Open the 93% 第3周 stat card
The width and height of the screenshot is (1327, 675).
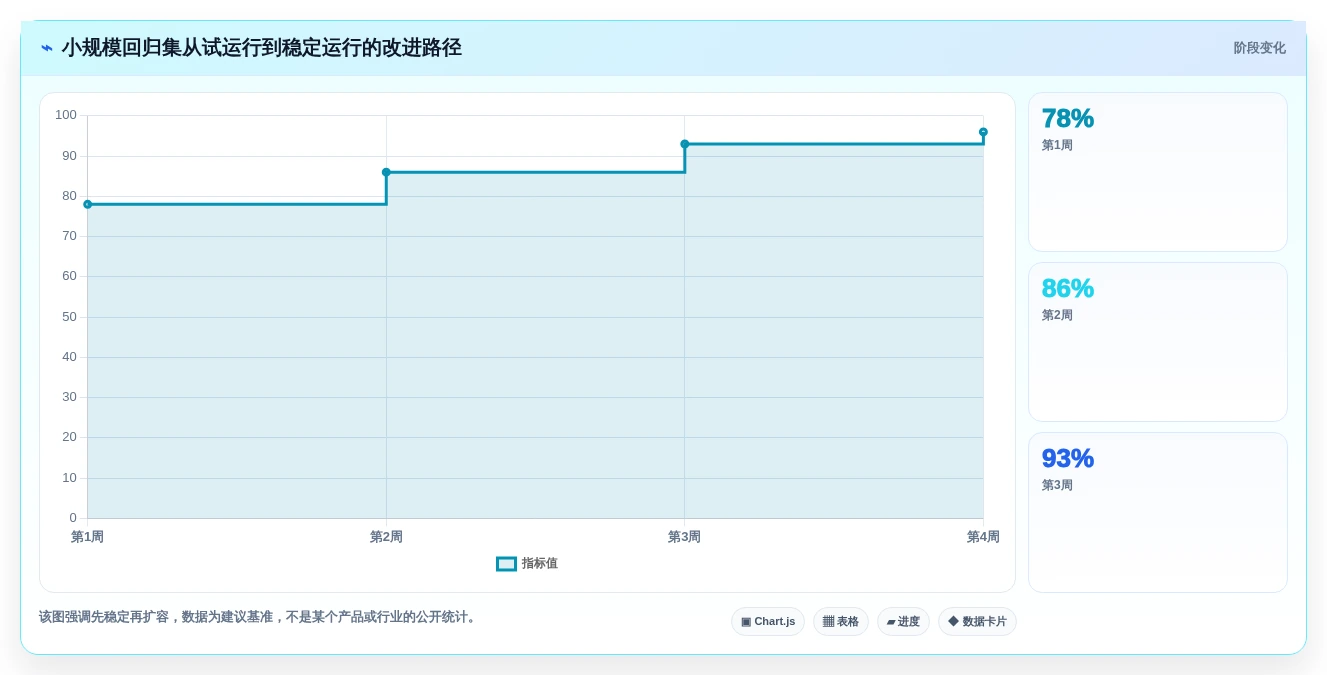pyautogui.click(x=1158, y=512)
